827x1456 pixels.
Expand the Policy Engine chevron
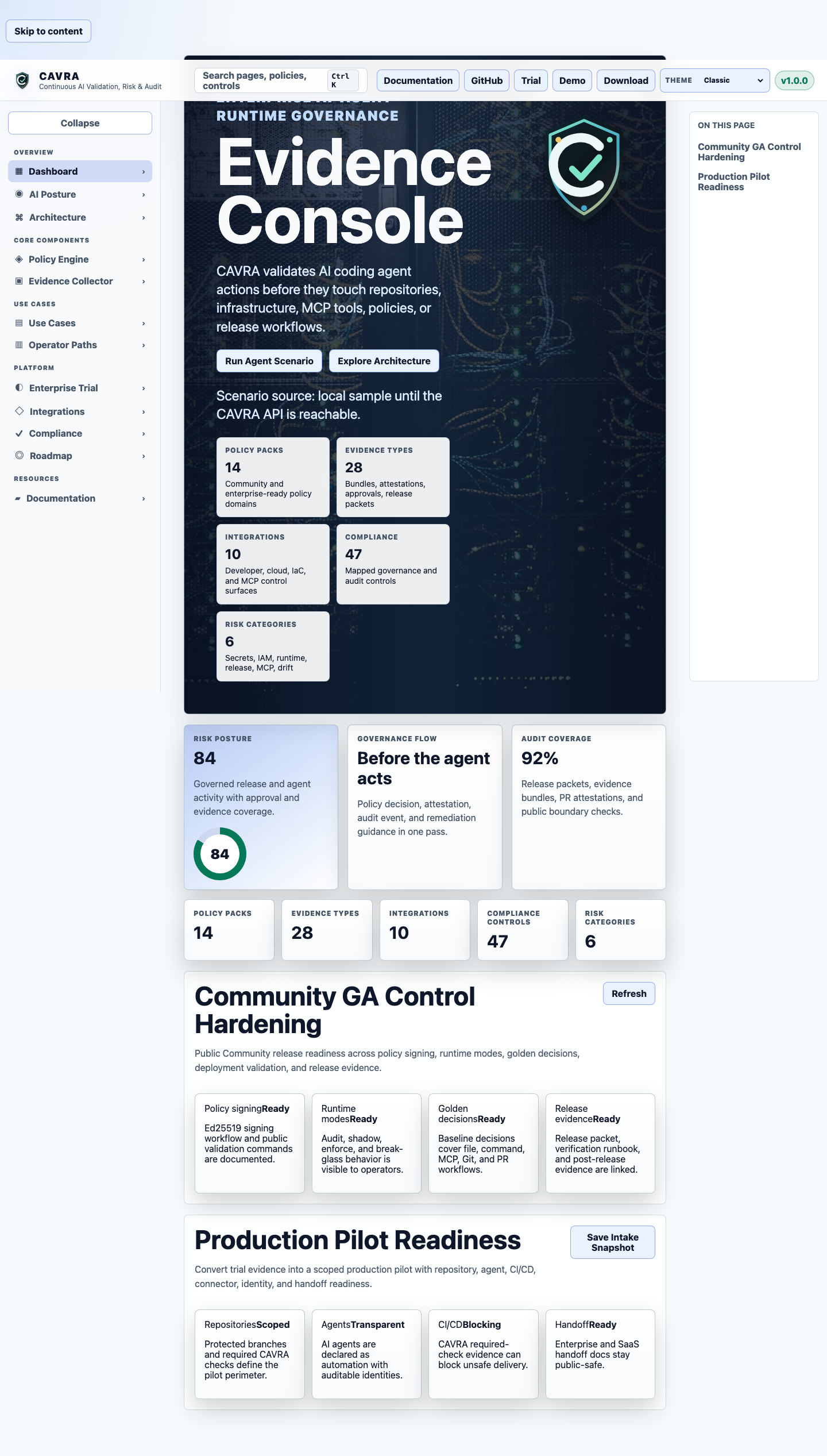pos(144,260)
